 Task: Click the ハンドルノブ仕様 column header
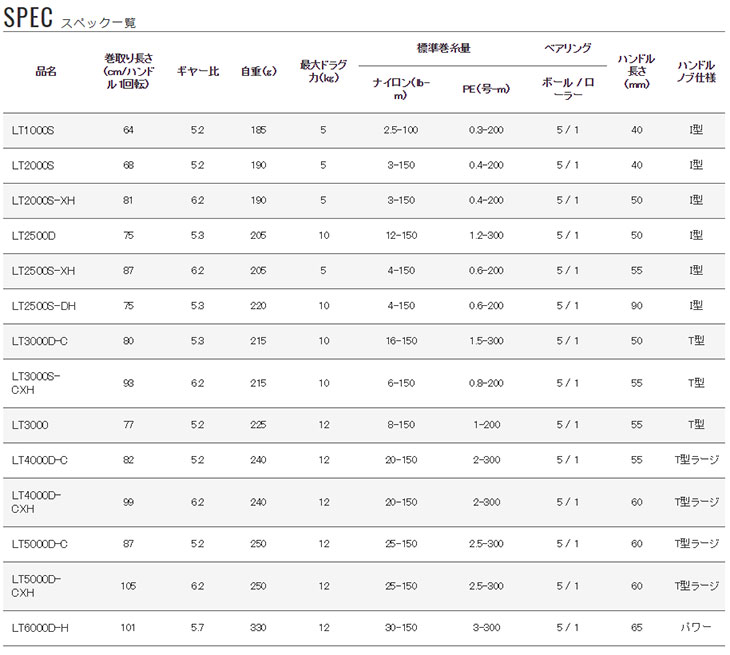695,71
